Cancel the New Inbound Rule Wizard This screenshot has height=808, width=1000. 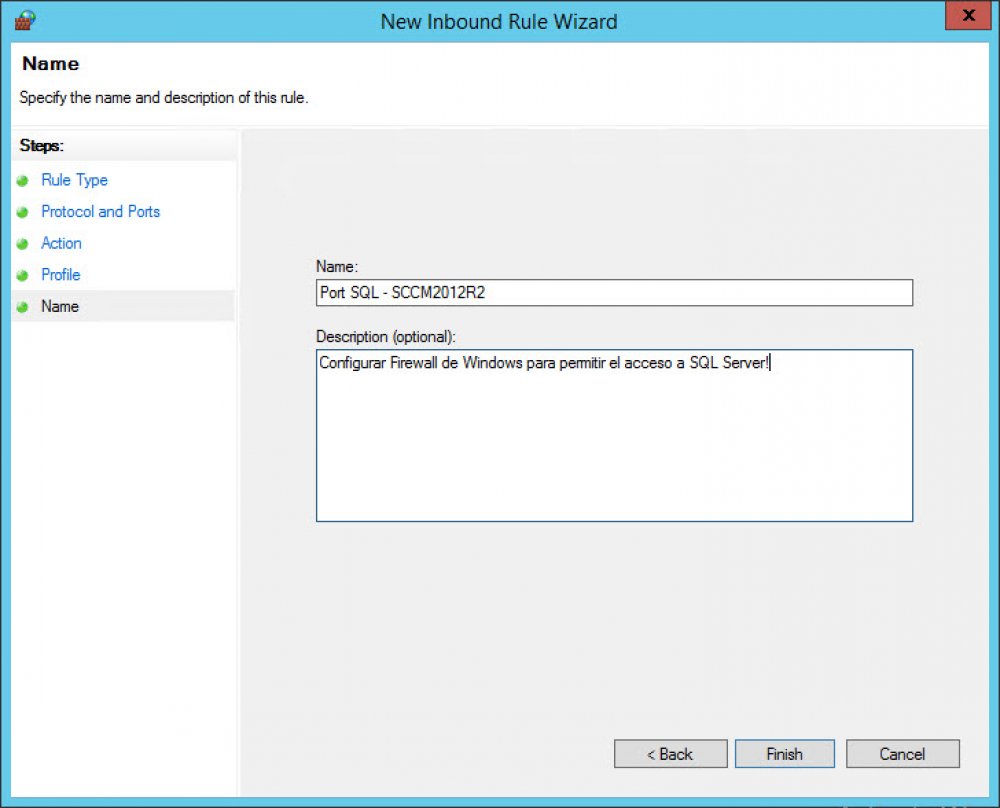902,754
